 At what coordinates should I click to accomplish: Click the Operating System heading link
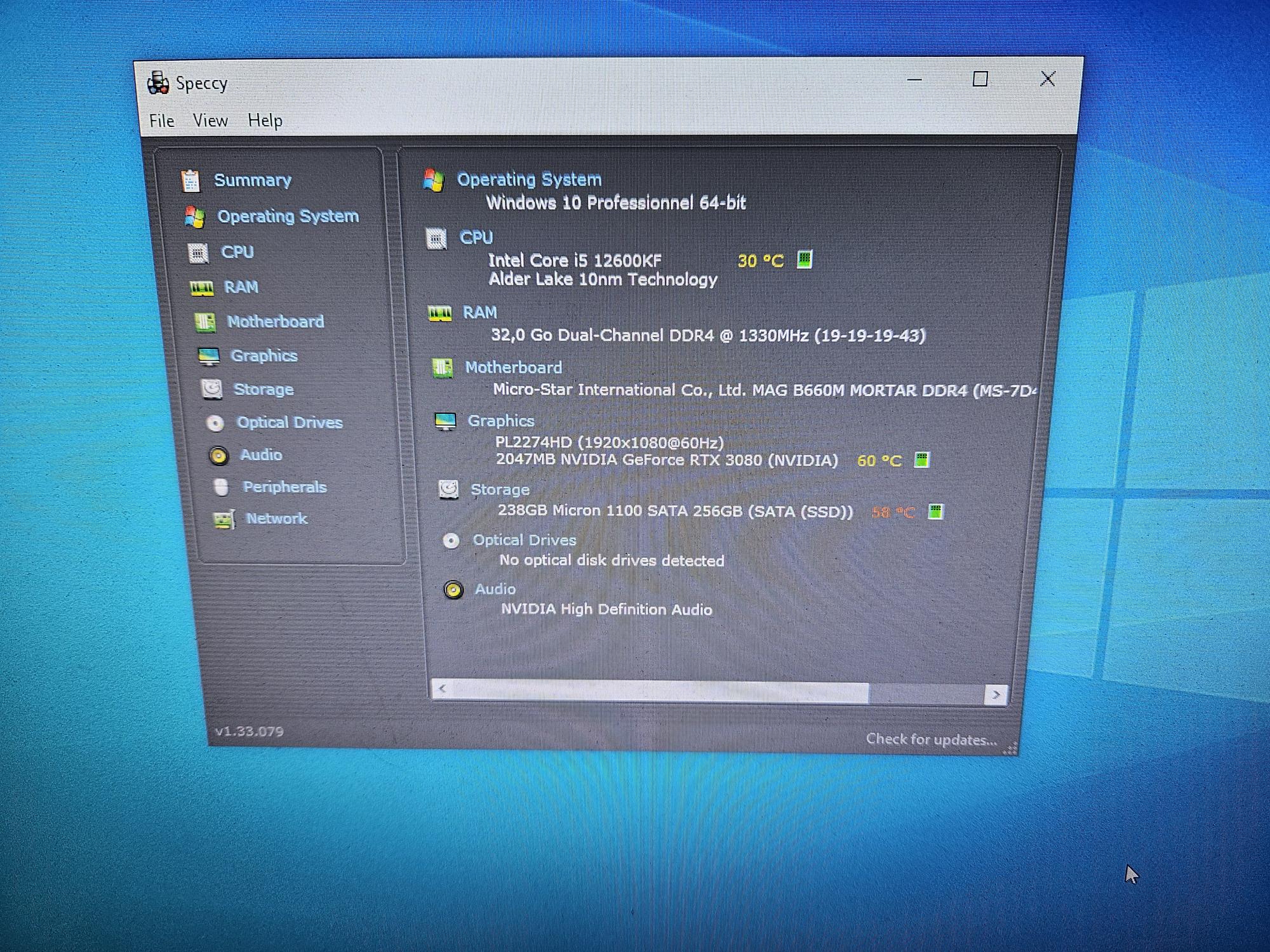(529, 180)
